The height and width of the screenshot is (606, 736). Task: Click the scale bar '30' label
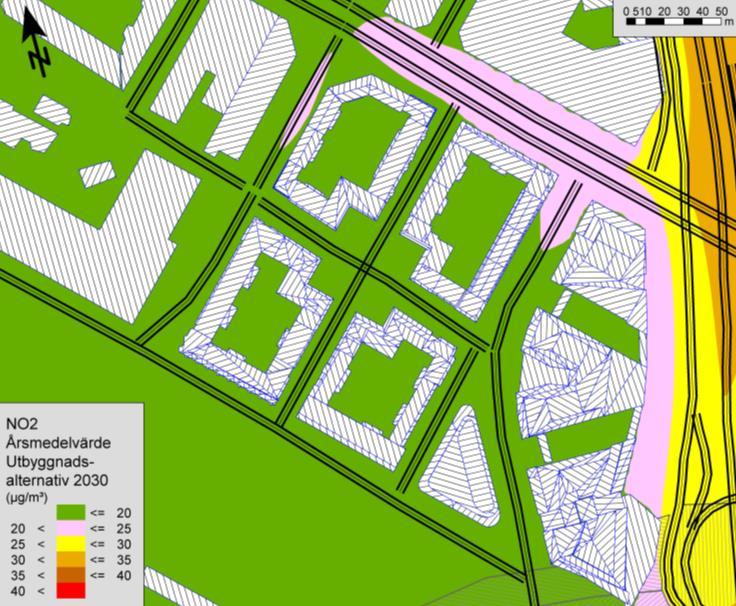683,11
